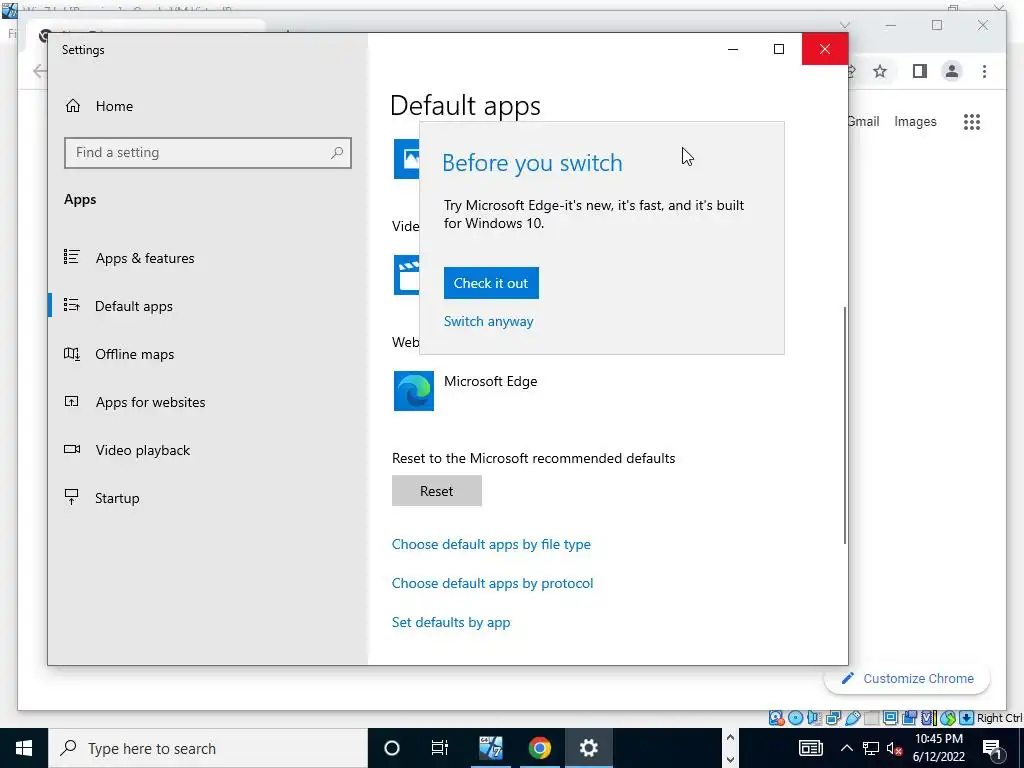Image resolution: width=1024 pixels, height=768 pixels.
Task: Open Choose default apps by protocol
Action: click(492, 583)
